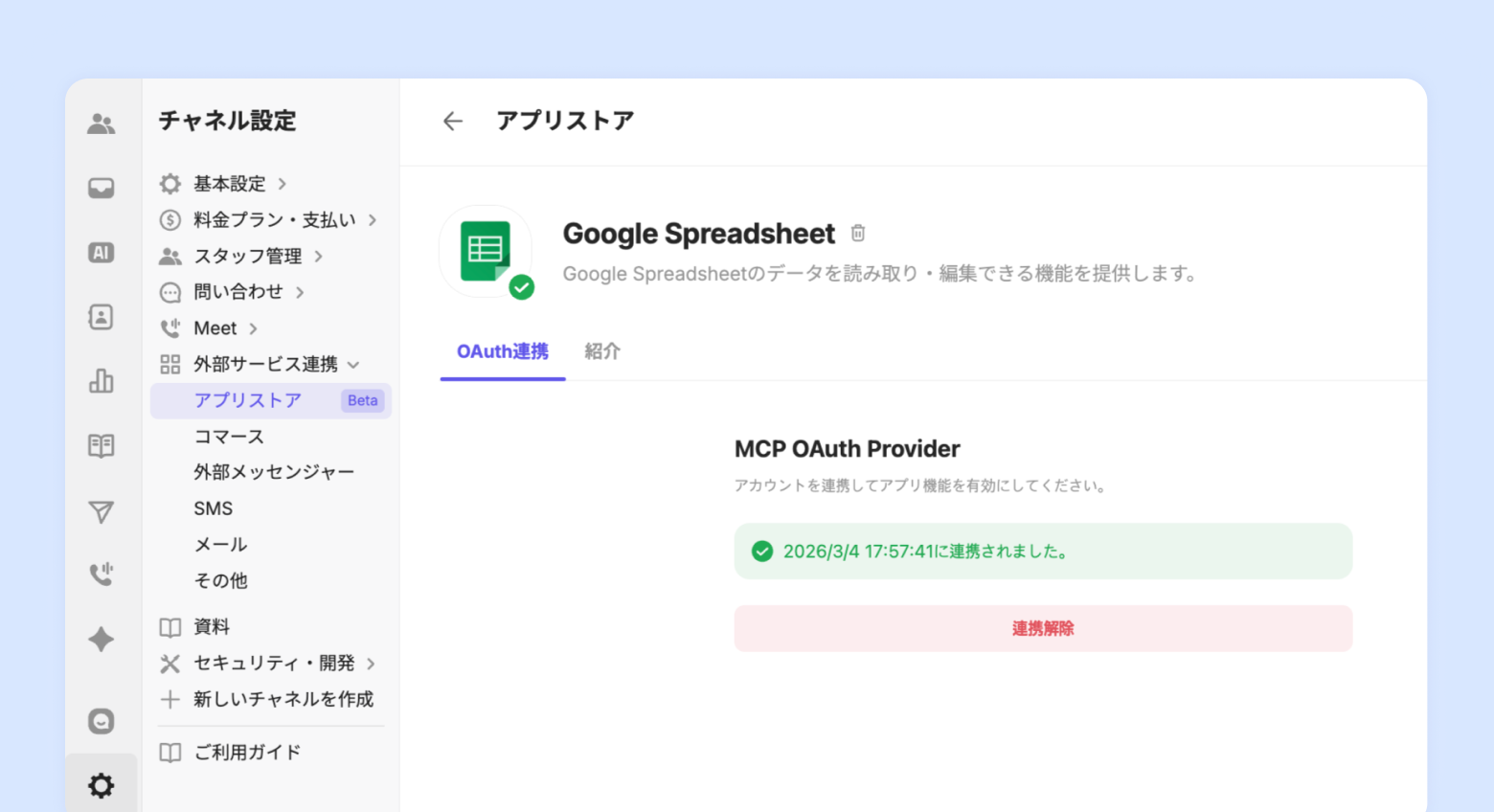Open スタッフ管理 label in the sidebar
The width and height of the screenshot is (1494, 812).
click(x=248, y=256)
